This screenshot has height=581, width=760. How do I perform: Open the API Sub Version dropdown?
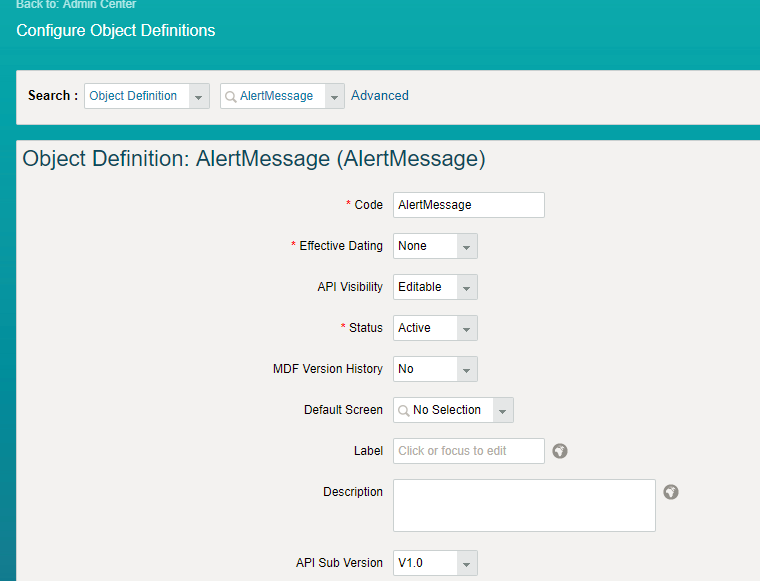tap(467, 563)
